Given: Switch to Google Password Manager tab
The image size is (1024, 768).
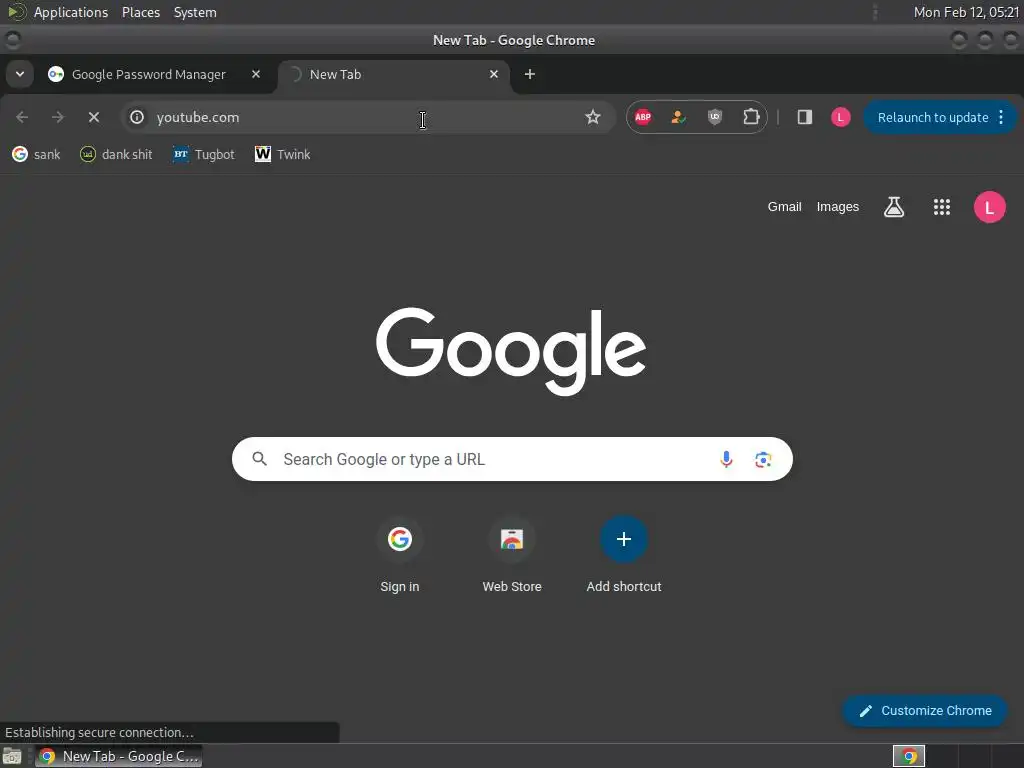Looking at the screenshot, I should pos(149,74).
